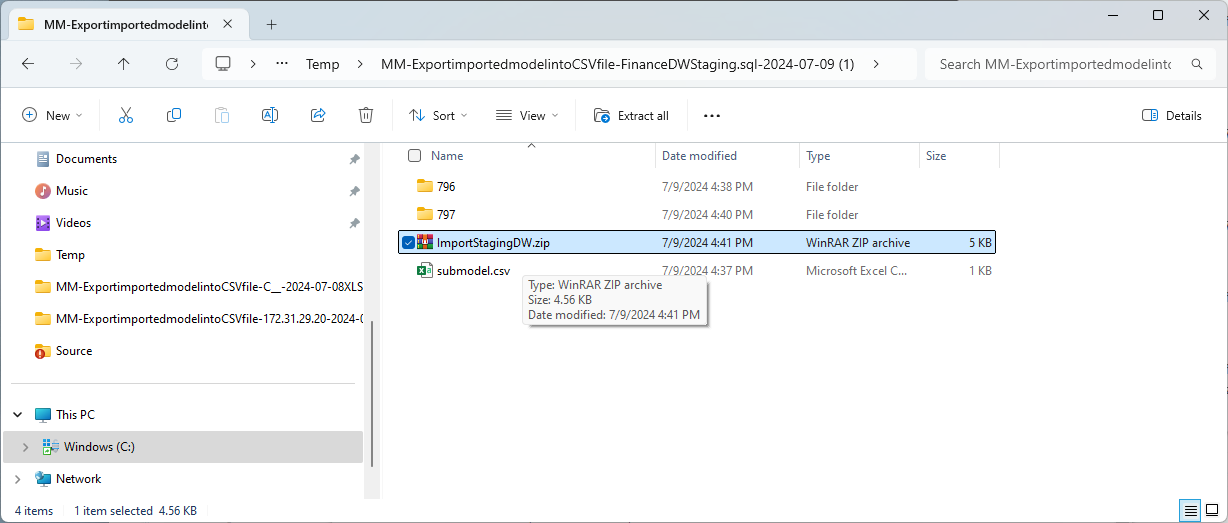Viewport: 1228px width, 523px height.
Task: Switch to large thumbnails view icon
Action: tap(1213, 511)
